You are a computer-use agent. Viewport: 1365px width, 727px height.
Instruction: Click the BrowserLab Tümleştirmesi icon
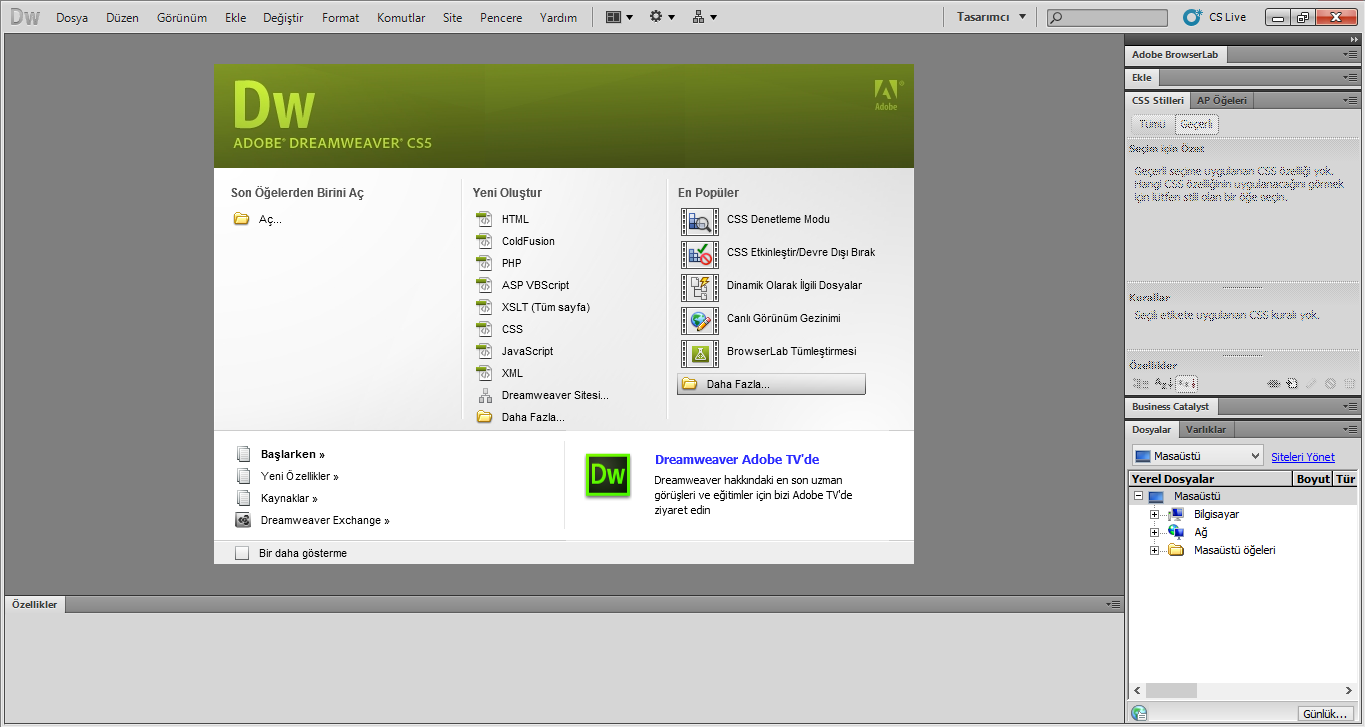click(x=700, y=352)
